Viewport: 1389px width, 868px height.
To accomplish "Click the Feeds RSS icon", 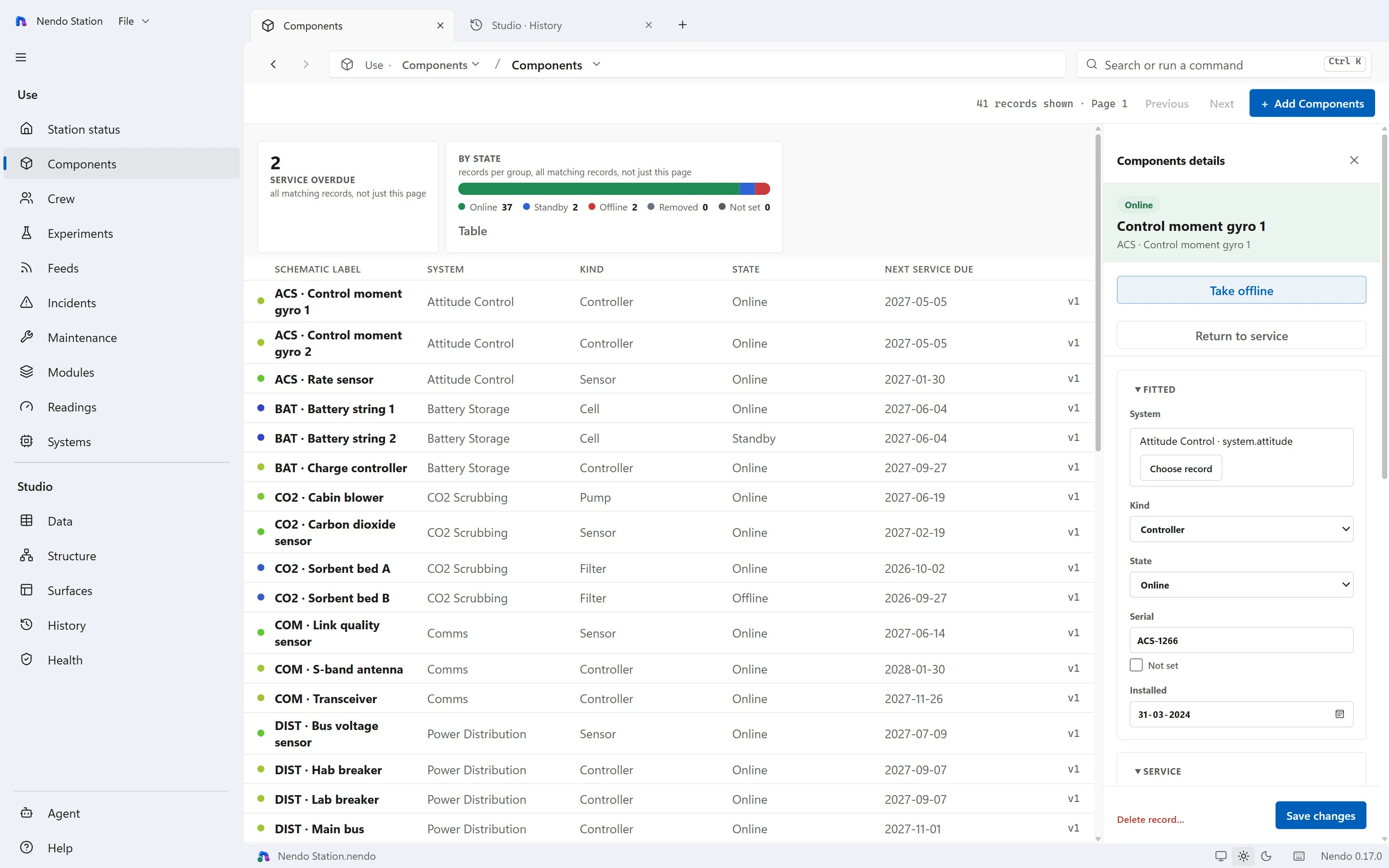I will (x=26, y=267).
